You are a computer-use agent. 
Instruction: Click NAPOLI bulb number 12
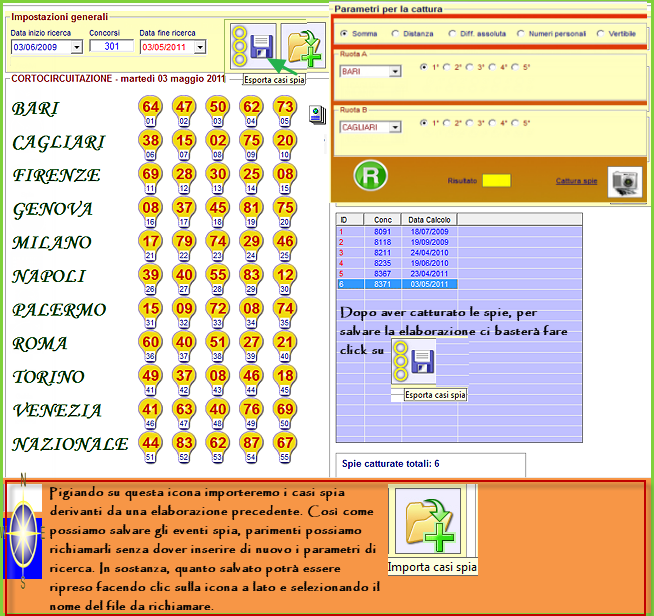pos(284,279)
